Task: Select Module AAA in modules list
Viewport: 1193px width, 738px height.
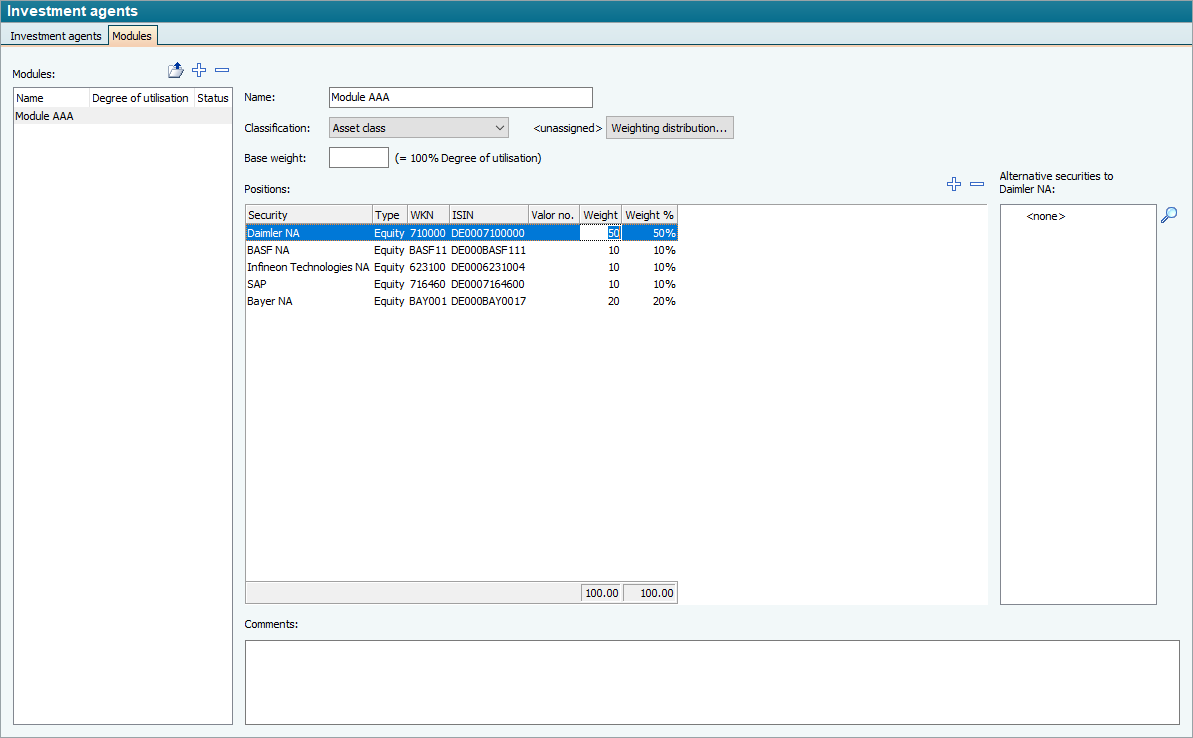Action: pos(45,116)
